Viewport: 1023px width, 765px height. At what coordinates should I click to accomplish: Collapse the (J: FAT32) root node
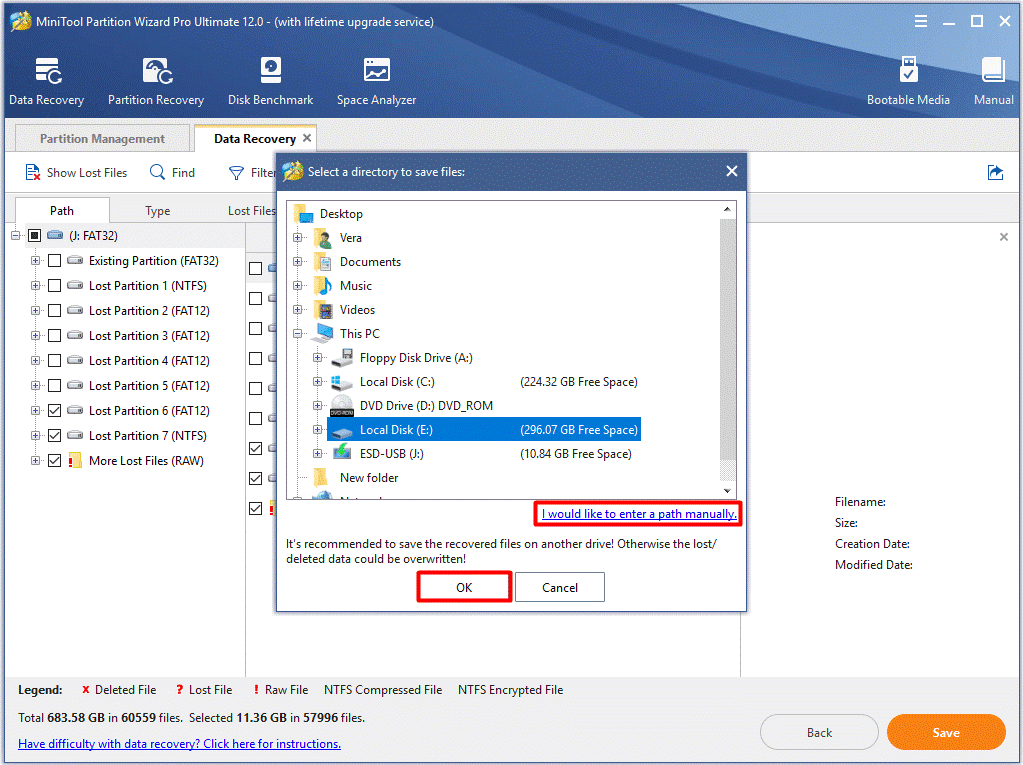point(16,235)
